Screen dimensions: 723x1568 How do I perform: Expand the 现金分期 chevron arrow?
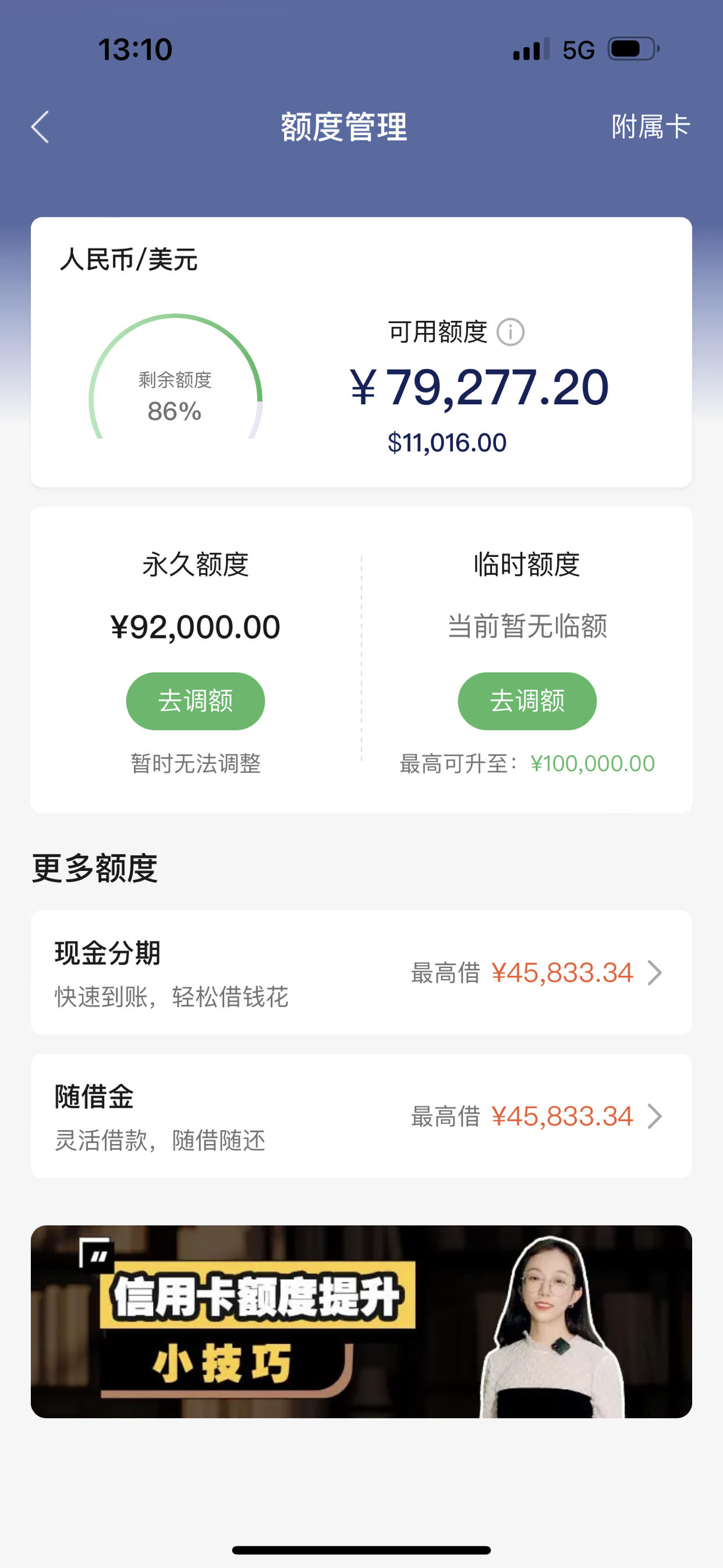click(x=654, y=973)
